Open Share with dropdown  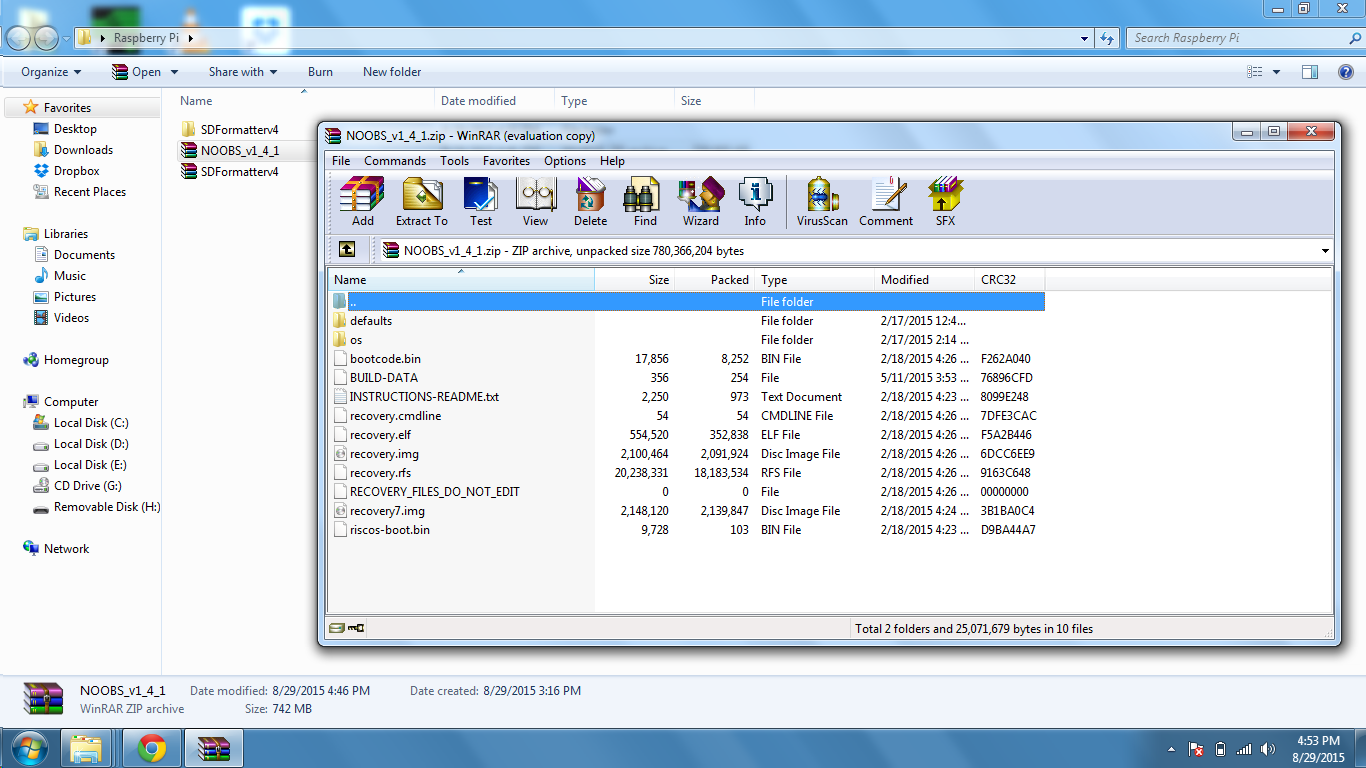click(x=243, y=72)
